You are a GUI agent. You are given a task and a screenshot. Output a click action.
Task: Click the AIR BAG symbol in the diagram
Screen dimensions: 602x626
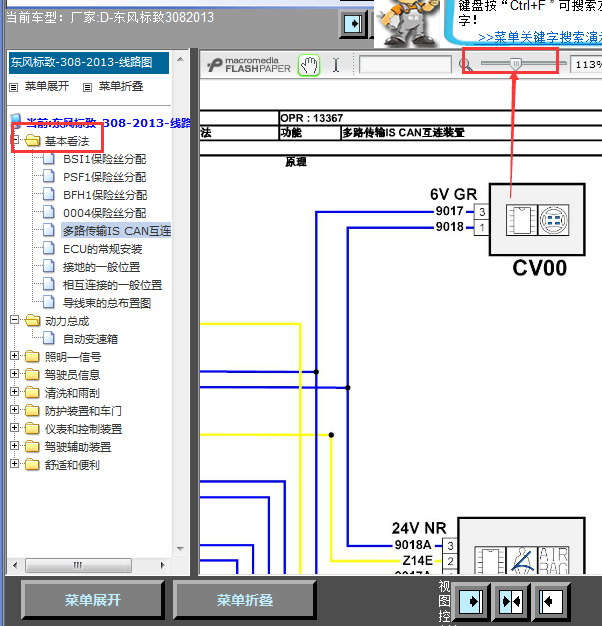[x=553, y=561]
